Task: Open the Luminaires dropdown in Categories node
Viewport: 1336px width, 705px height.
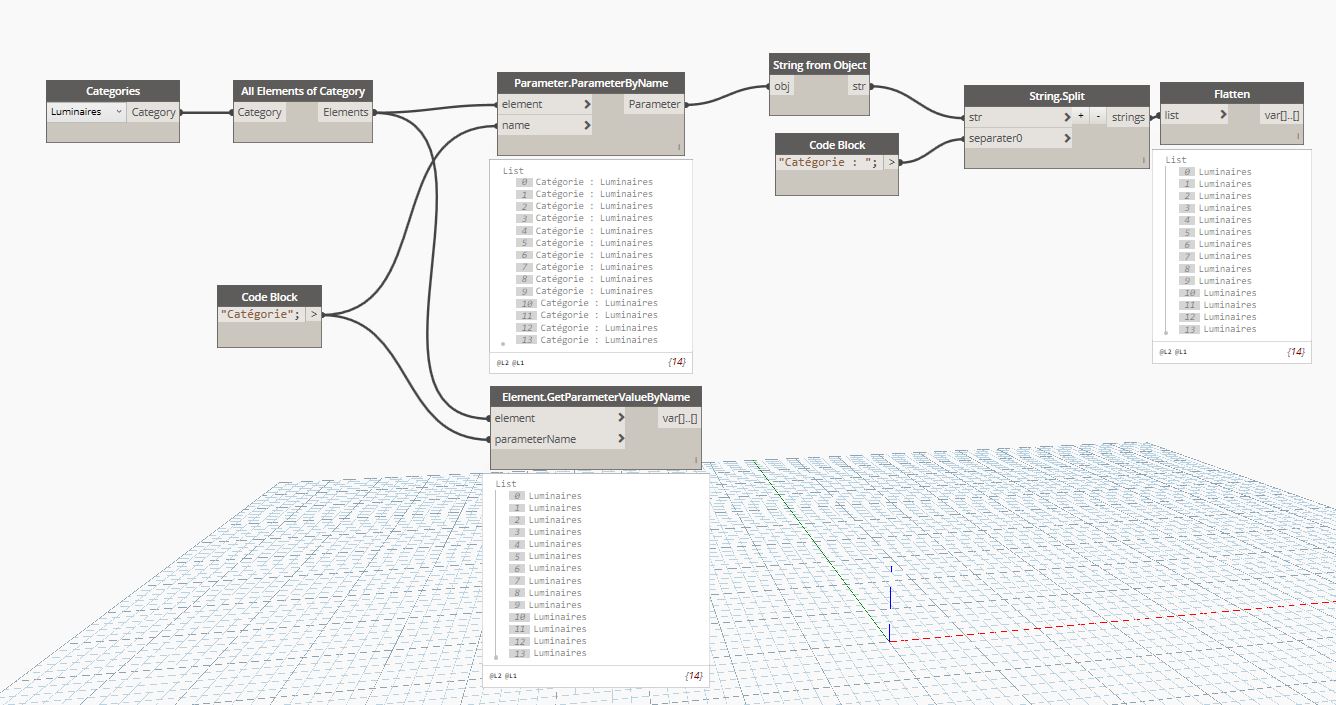Action: (x=86, y=112)
